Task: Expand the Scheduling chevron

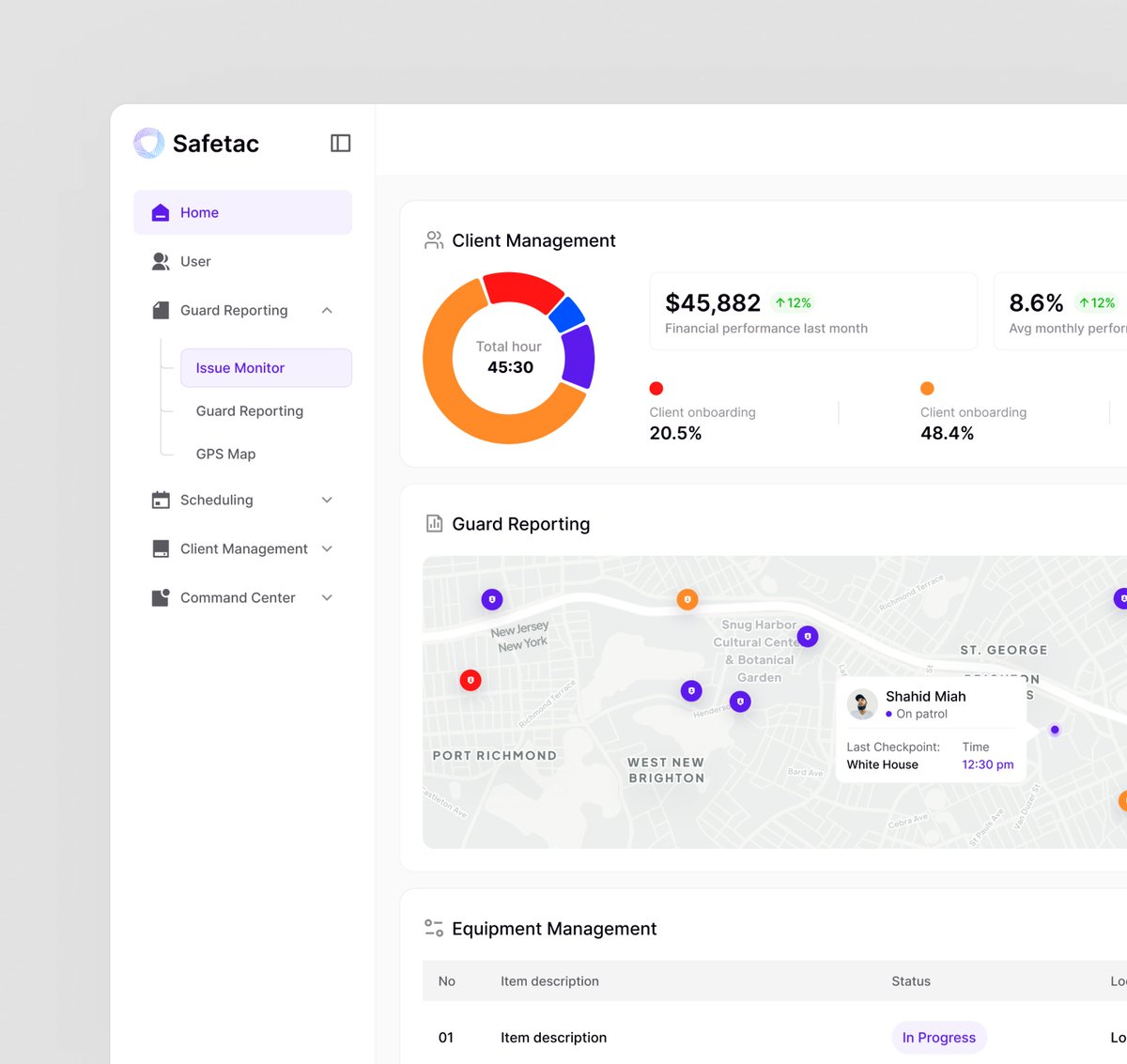Action: pyautogui.click(x=327, y=500)
